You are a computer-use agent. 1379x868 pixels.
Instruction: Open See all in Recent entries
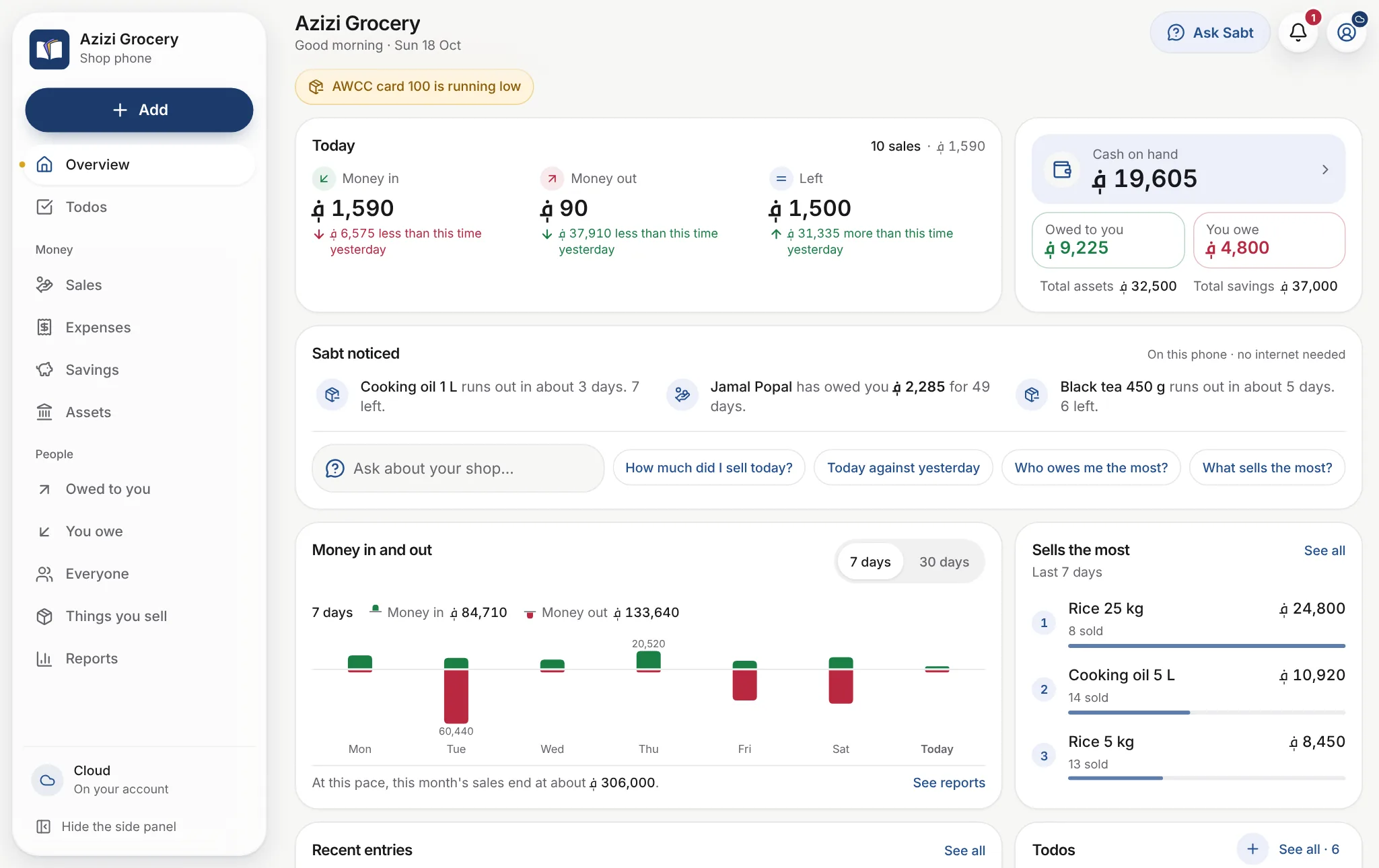coord(964,851)
